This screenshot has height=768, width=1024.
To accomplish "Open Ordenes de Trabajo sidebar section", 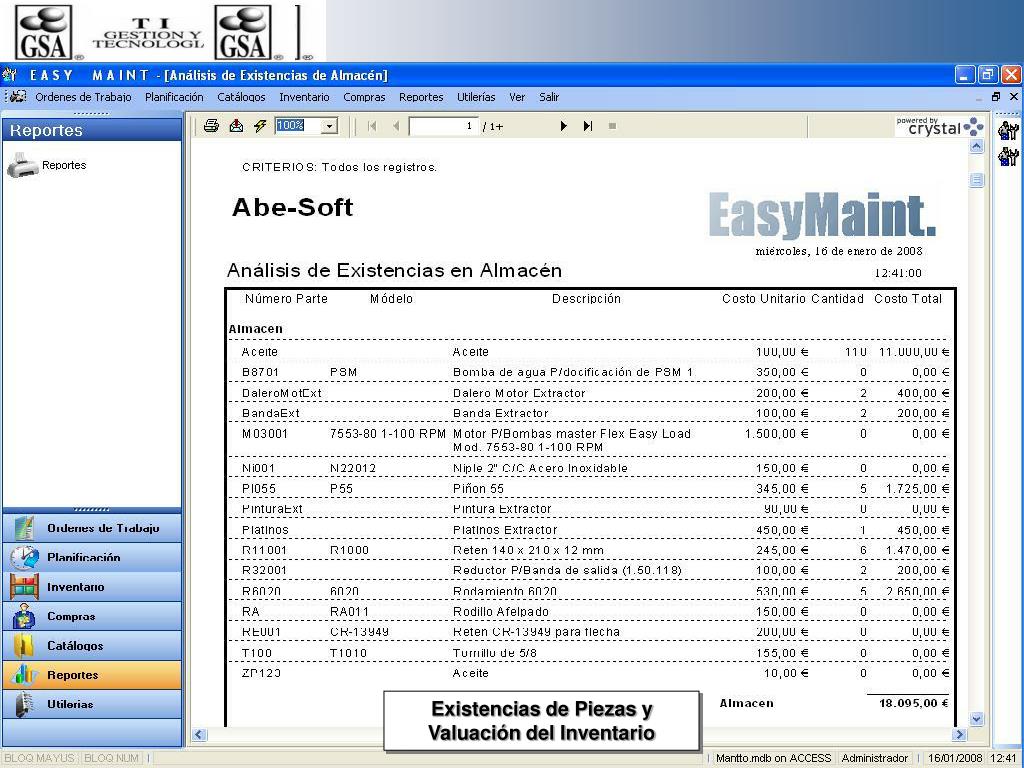I will 92,528.
